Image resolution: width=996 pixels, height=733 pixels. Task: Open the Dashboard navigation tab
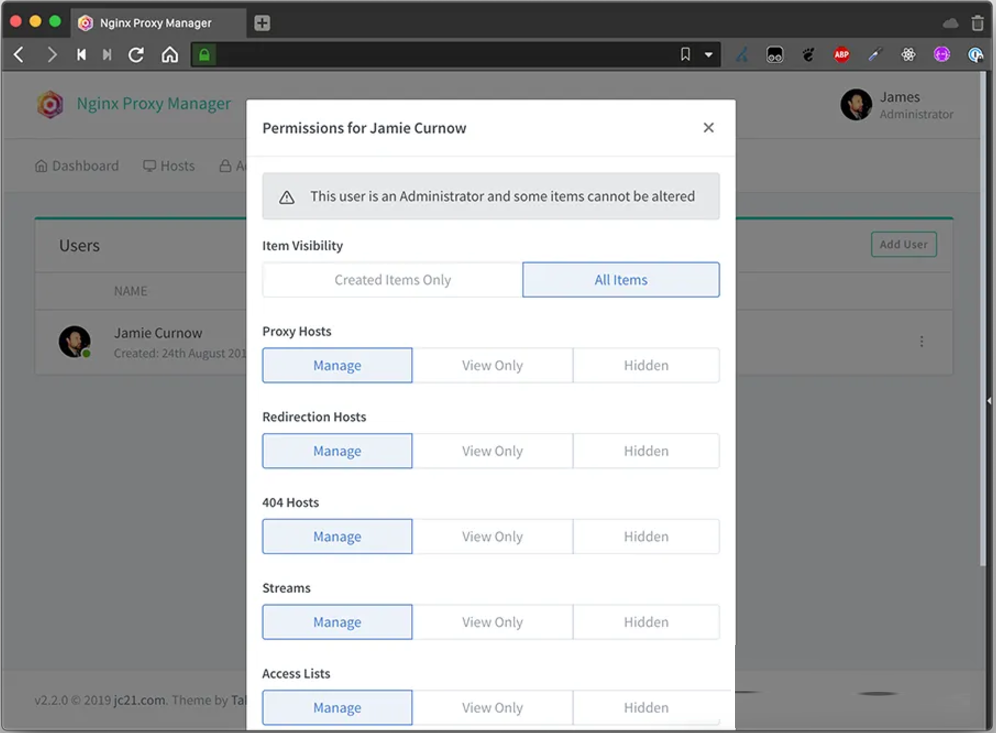point(77,166)
